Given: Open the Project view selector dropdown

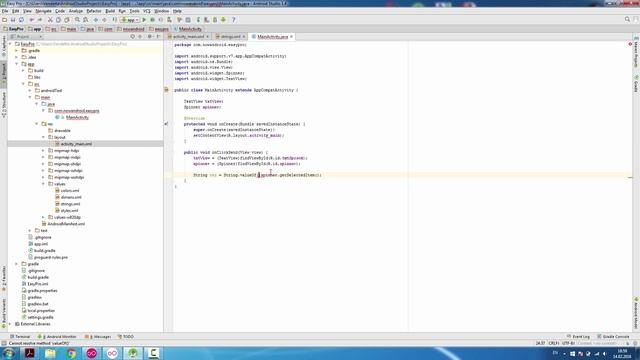Looking at the screenshot, I should 26,37.
